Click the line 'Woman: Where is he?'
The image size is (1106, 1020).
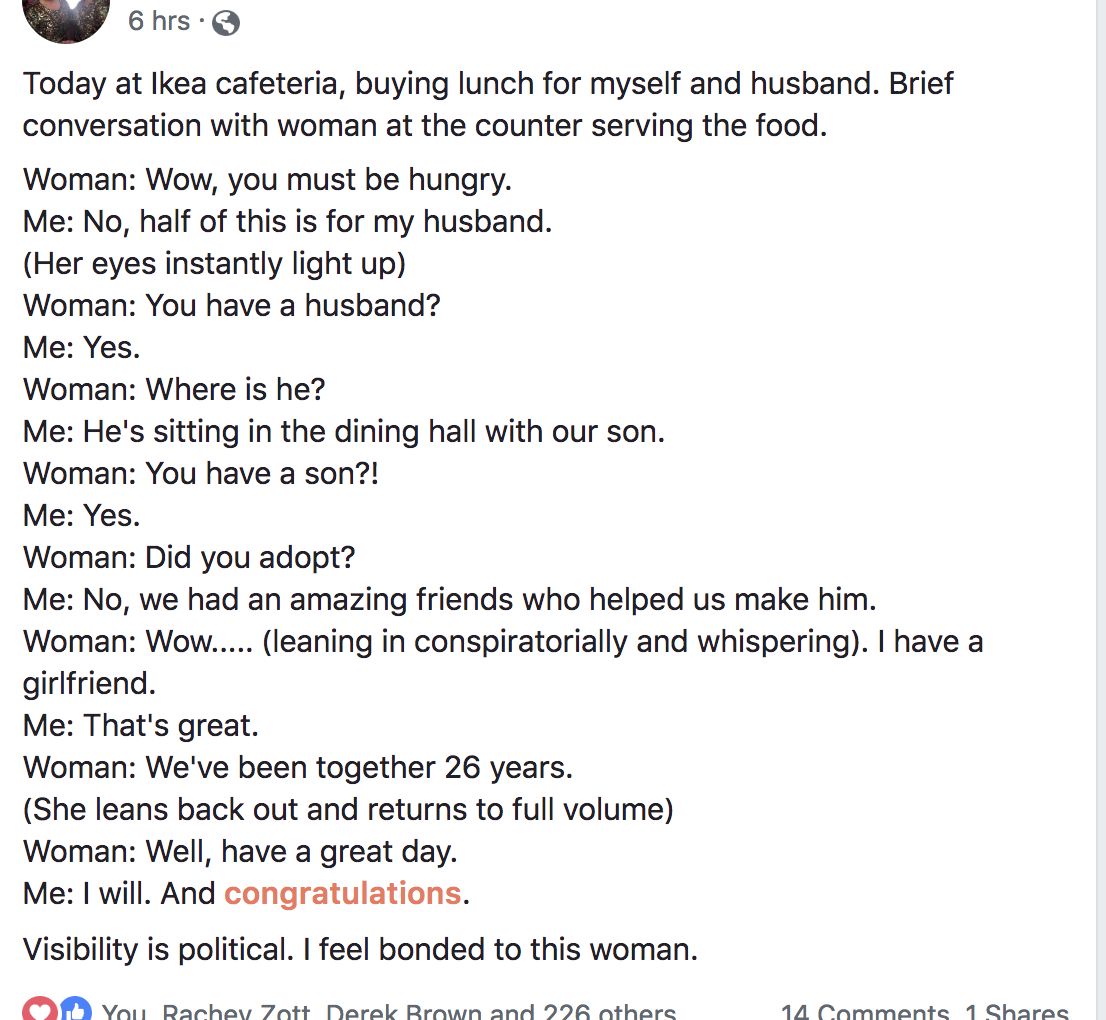coord(174,389)
